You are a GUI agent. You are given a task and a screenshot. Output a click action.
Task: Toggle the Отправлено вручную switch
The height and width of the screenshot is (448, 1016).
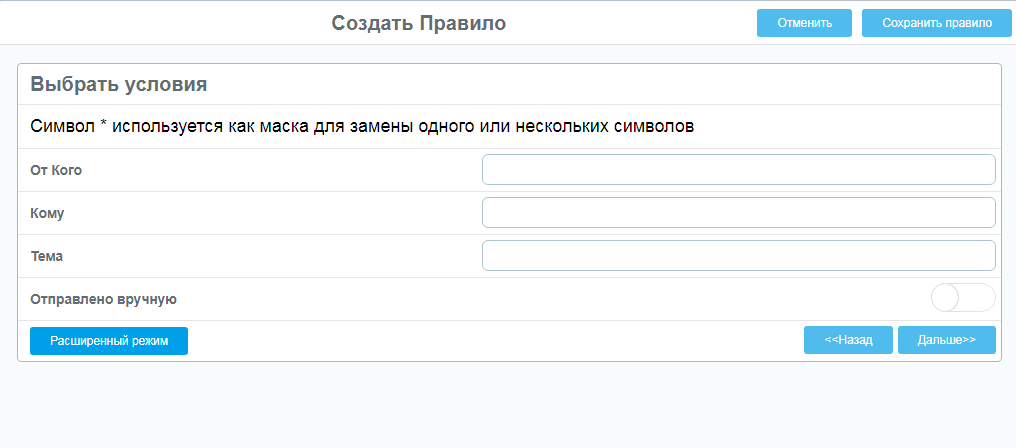(962, 298)
